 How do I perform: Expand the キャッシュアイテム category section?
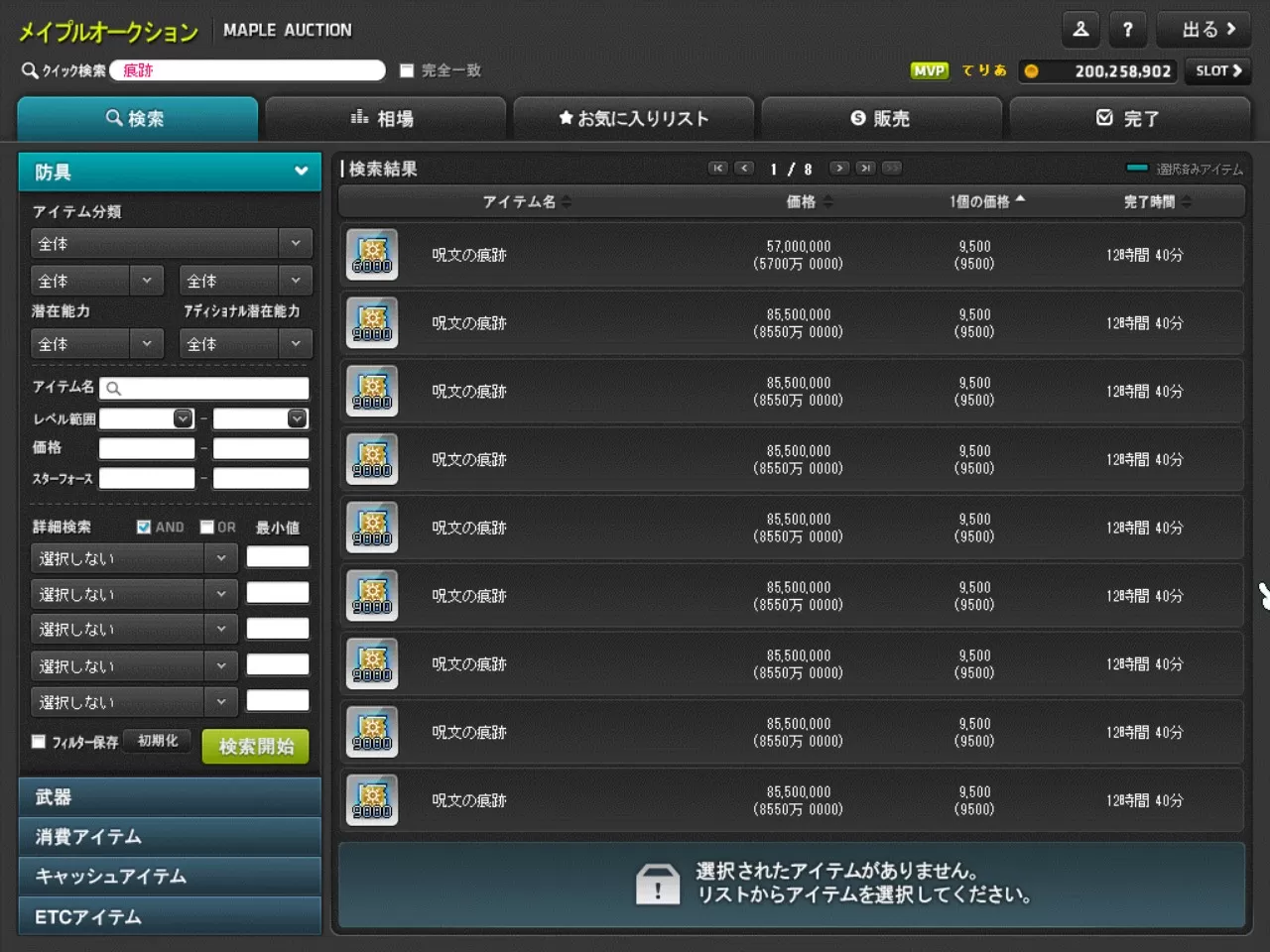[x=170, y=877]
